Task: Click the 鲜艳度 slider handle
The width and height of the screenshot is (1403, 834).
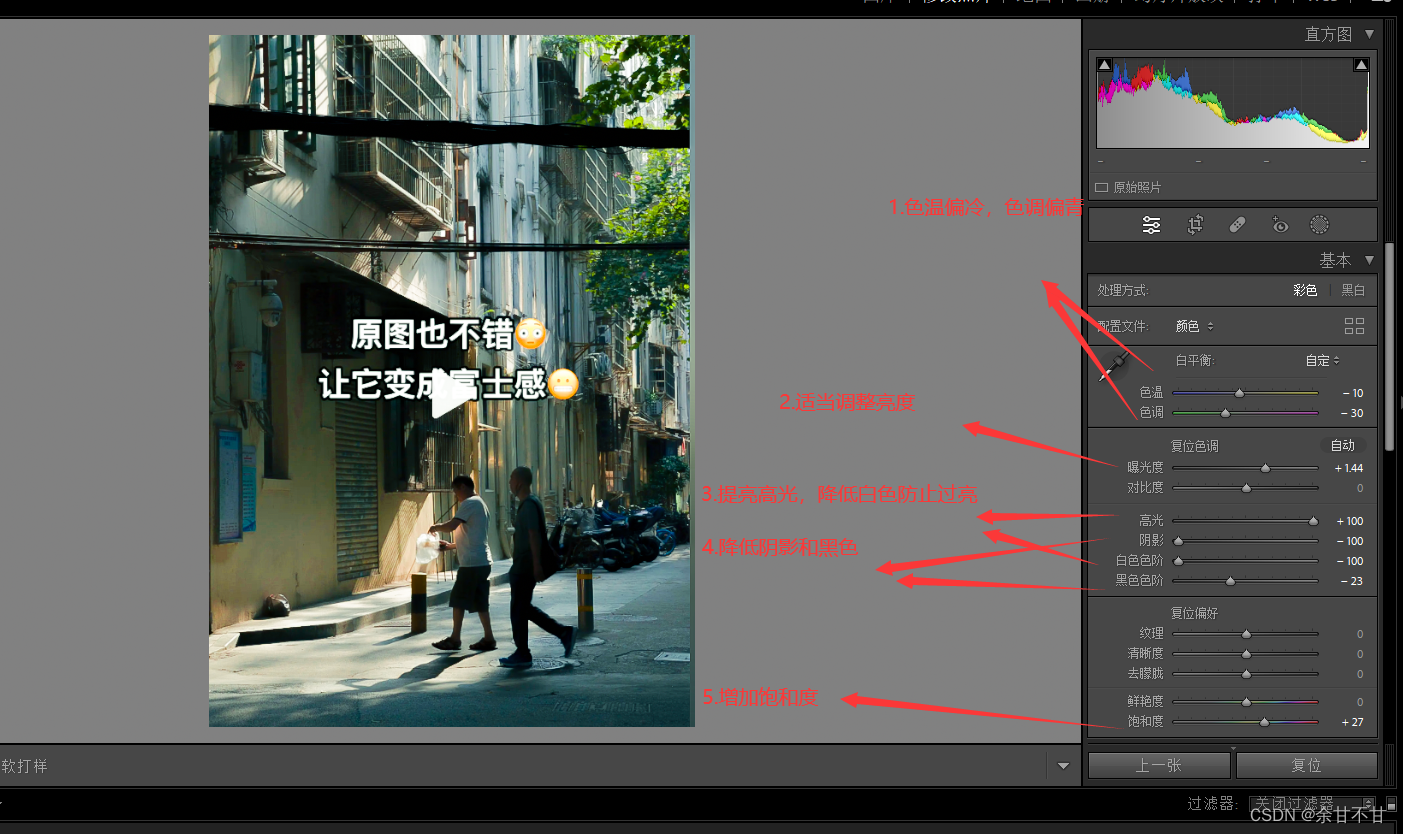Action: point(1246,702)
